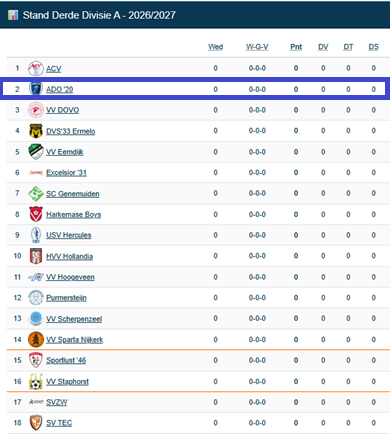Click the VV Sparta Nijkerk orange logo
The height and width of the screenshot is (434, 390).
(36, 339)
